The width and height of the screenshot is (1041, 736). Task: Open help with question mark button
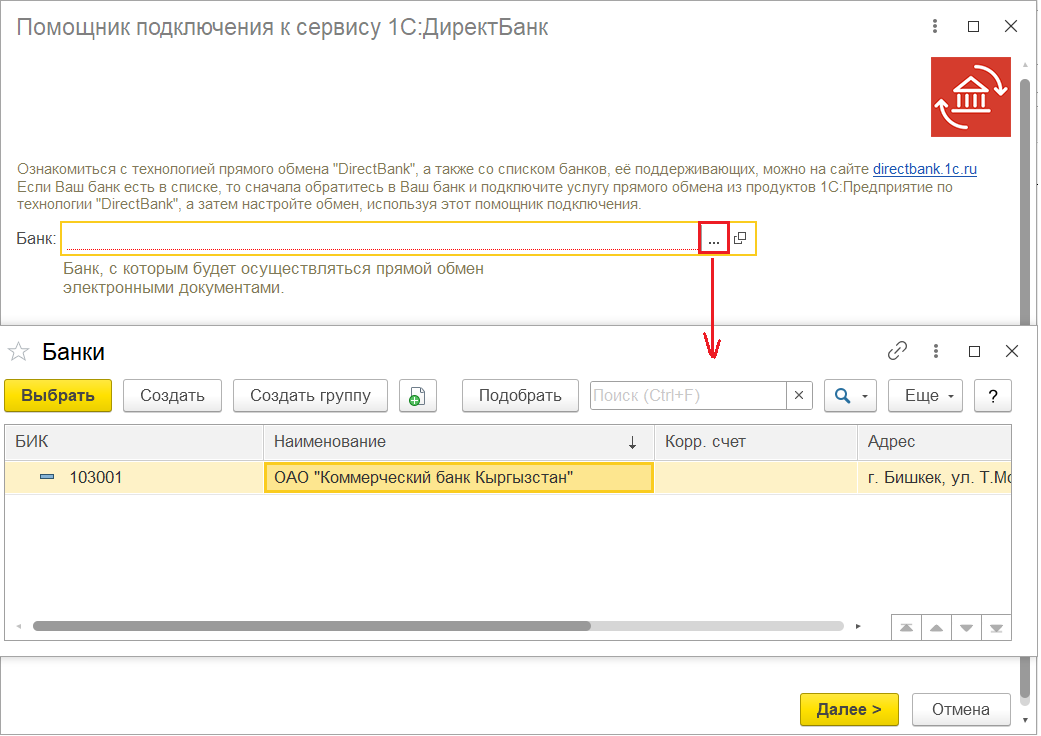pyautogui.click(x=993, y=396)
